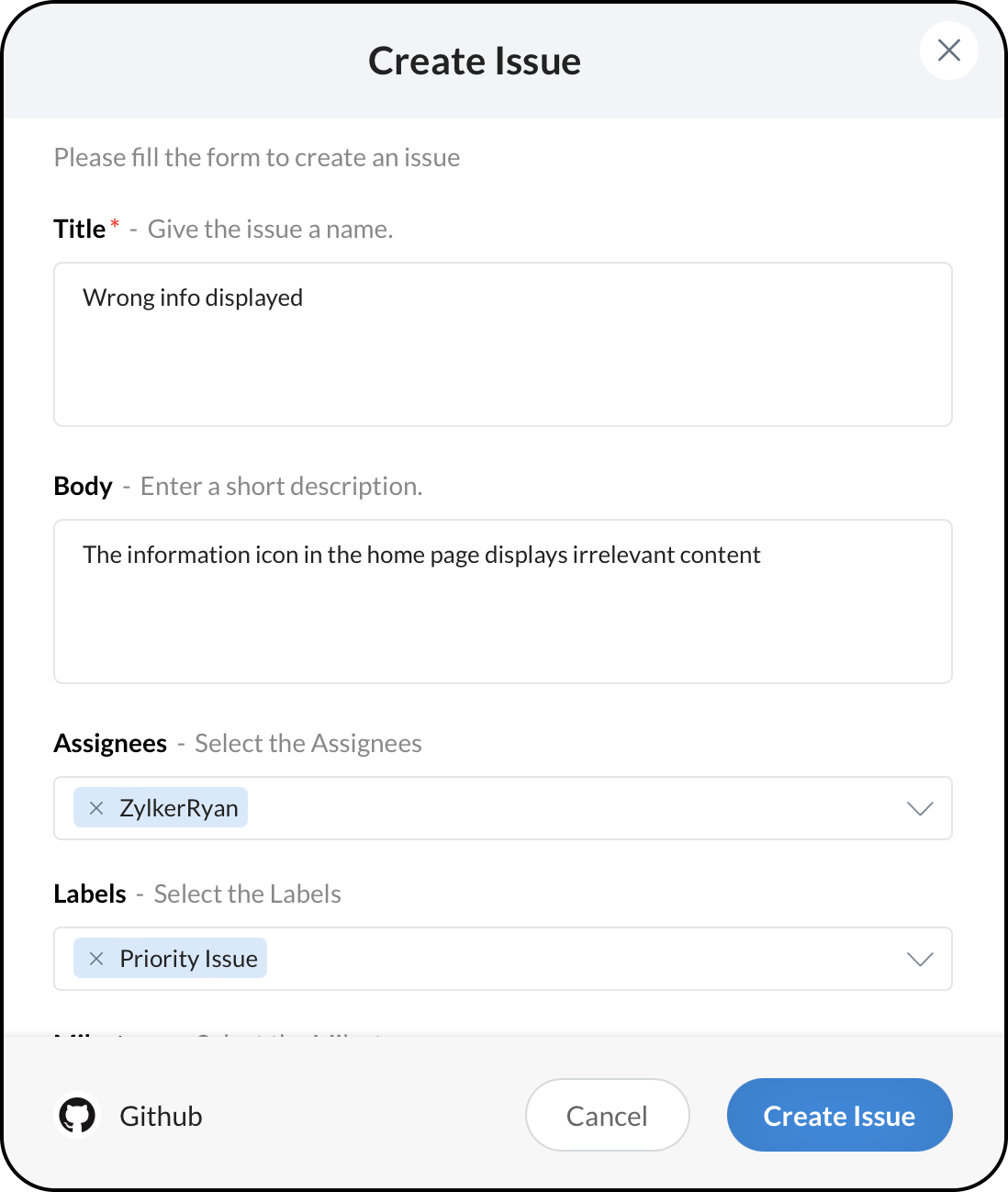Select the ZylkerRyan chip name
Image resolution: width=1008 pixels, height=1192 pixels.
tap(179, 808)
